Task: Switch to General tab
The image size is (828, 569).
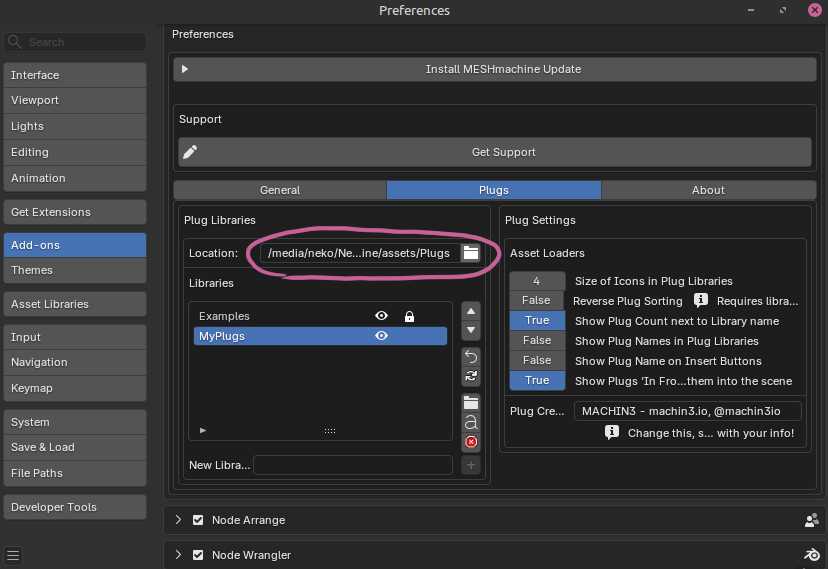Action: (280, 190)
